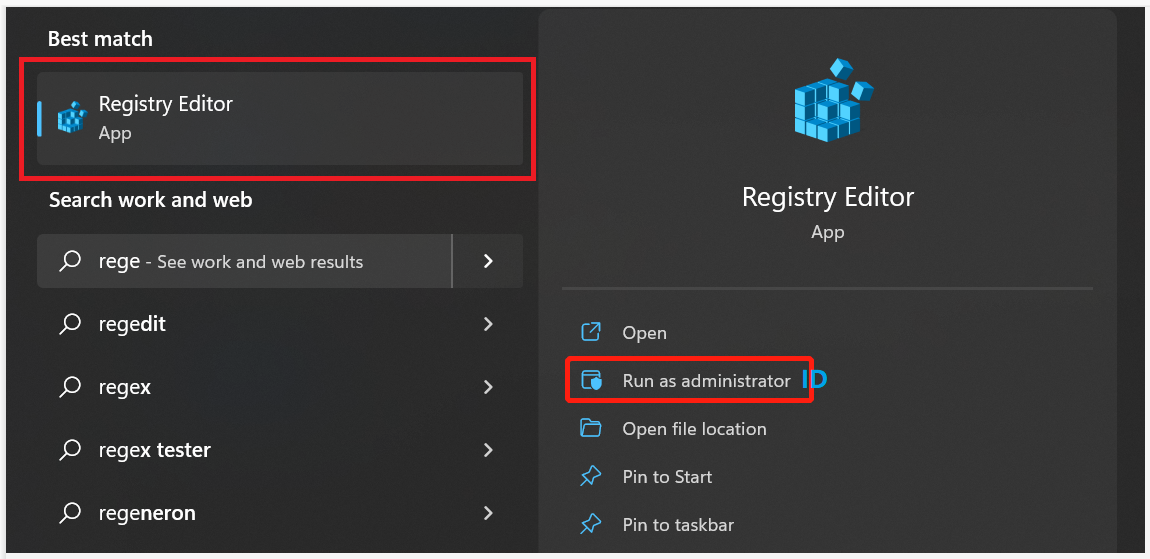Click 'rege - See work and web results'
The image size is (1150, 559).
[x=244, y=261]
